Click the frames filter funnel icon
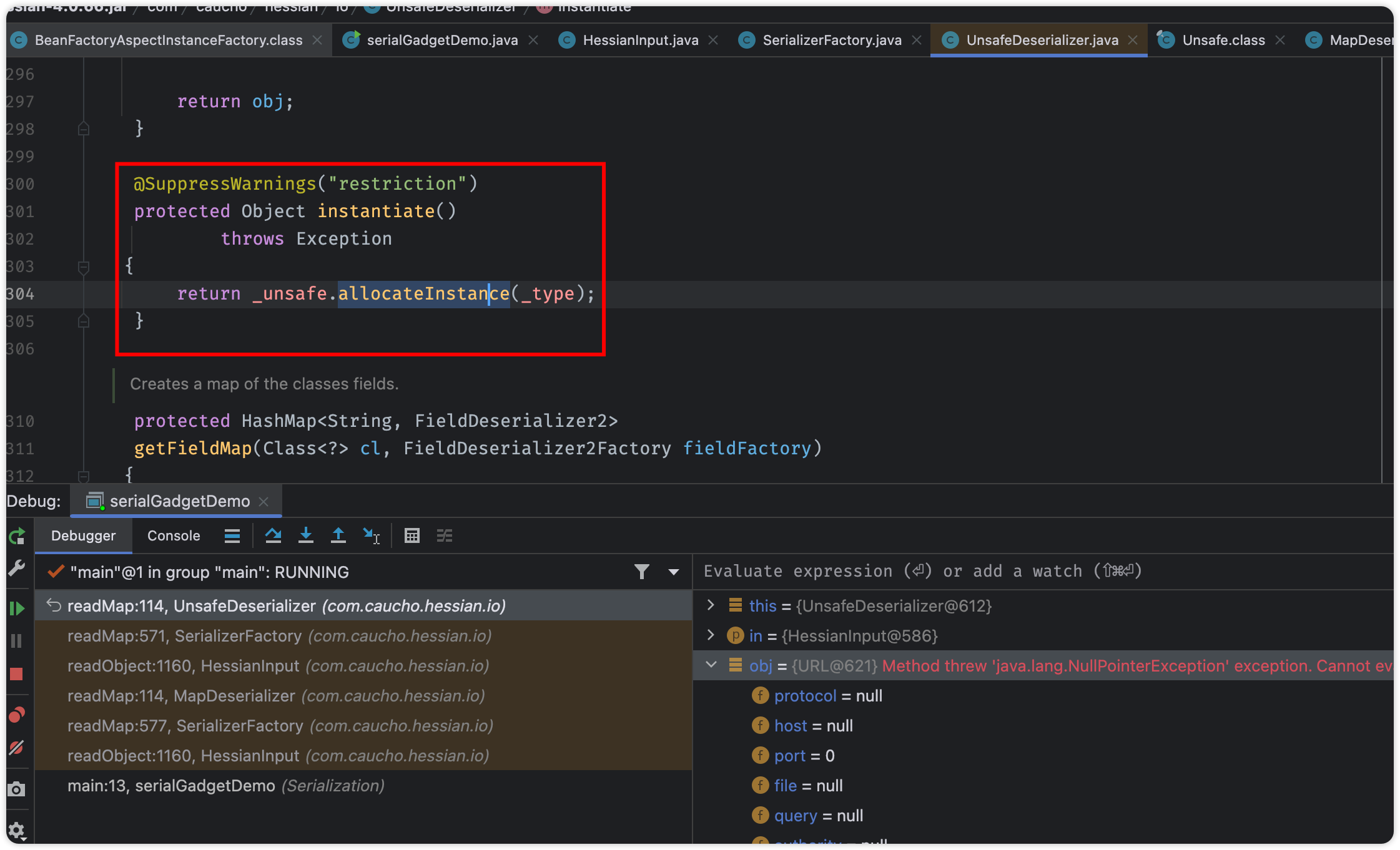Viewport: 1400px width, 850px height. 642,572
